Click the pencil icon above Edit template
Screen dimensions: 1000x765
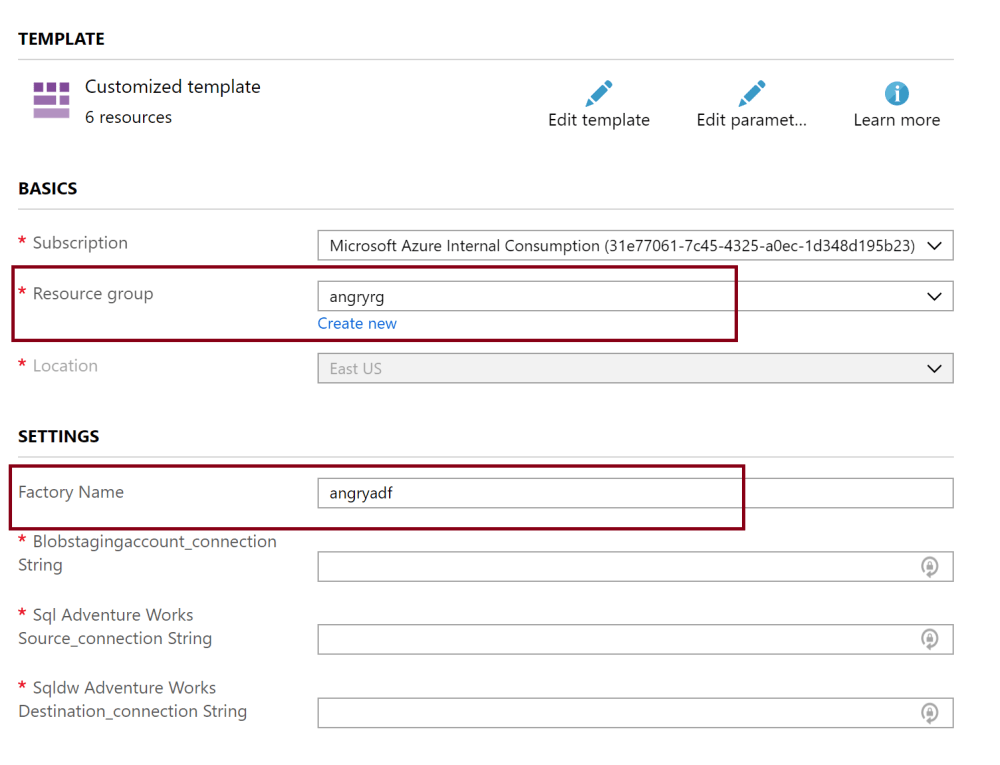pos(599,94)
